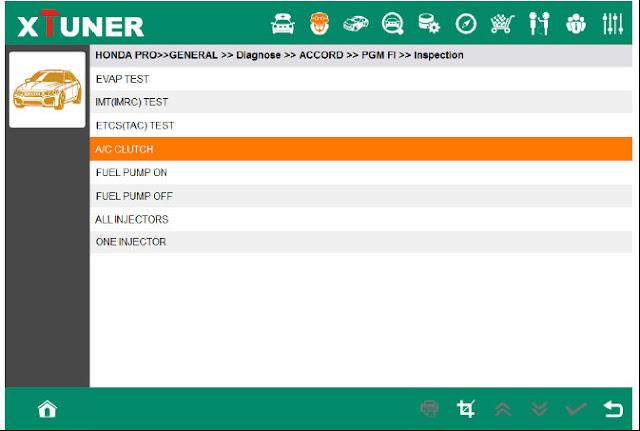This screenshot has width=640, height=431.
Task: Click the page-up double chevron
Action: point(503,409)
